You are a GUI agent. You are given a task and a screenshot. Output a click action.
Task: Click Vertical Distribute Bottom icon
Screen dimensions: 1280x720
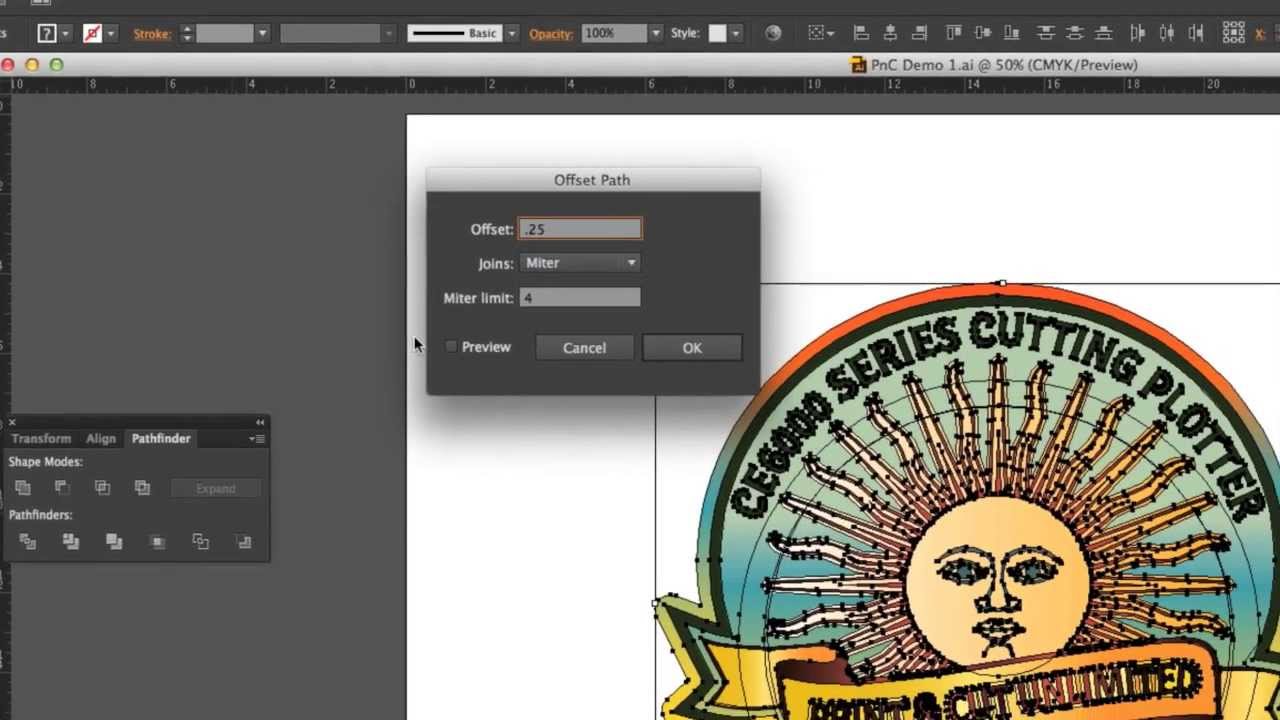(1104, 33)
